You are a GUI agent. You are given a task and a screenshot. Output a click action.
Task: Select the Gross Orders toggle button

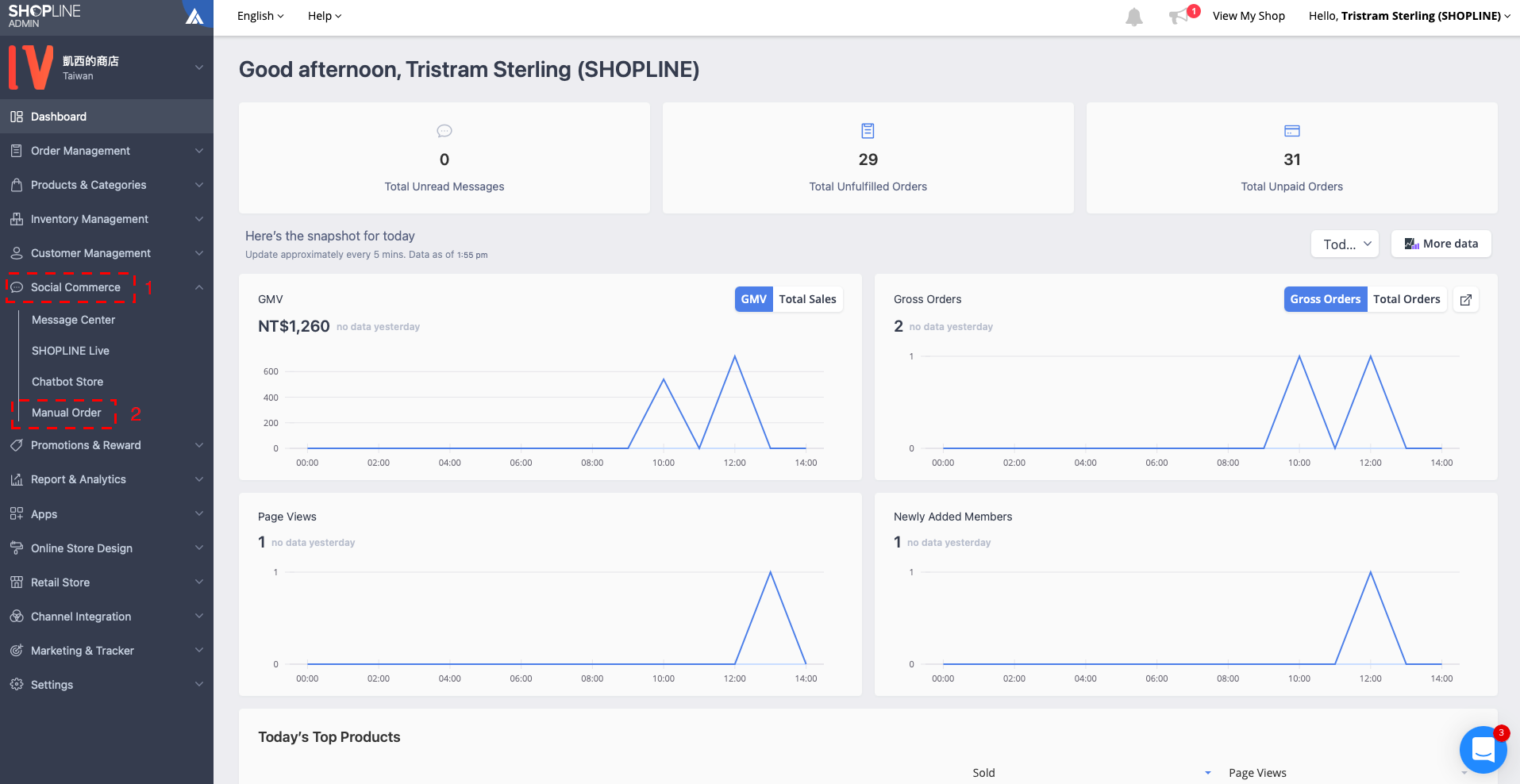(x=1326, y=299)
